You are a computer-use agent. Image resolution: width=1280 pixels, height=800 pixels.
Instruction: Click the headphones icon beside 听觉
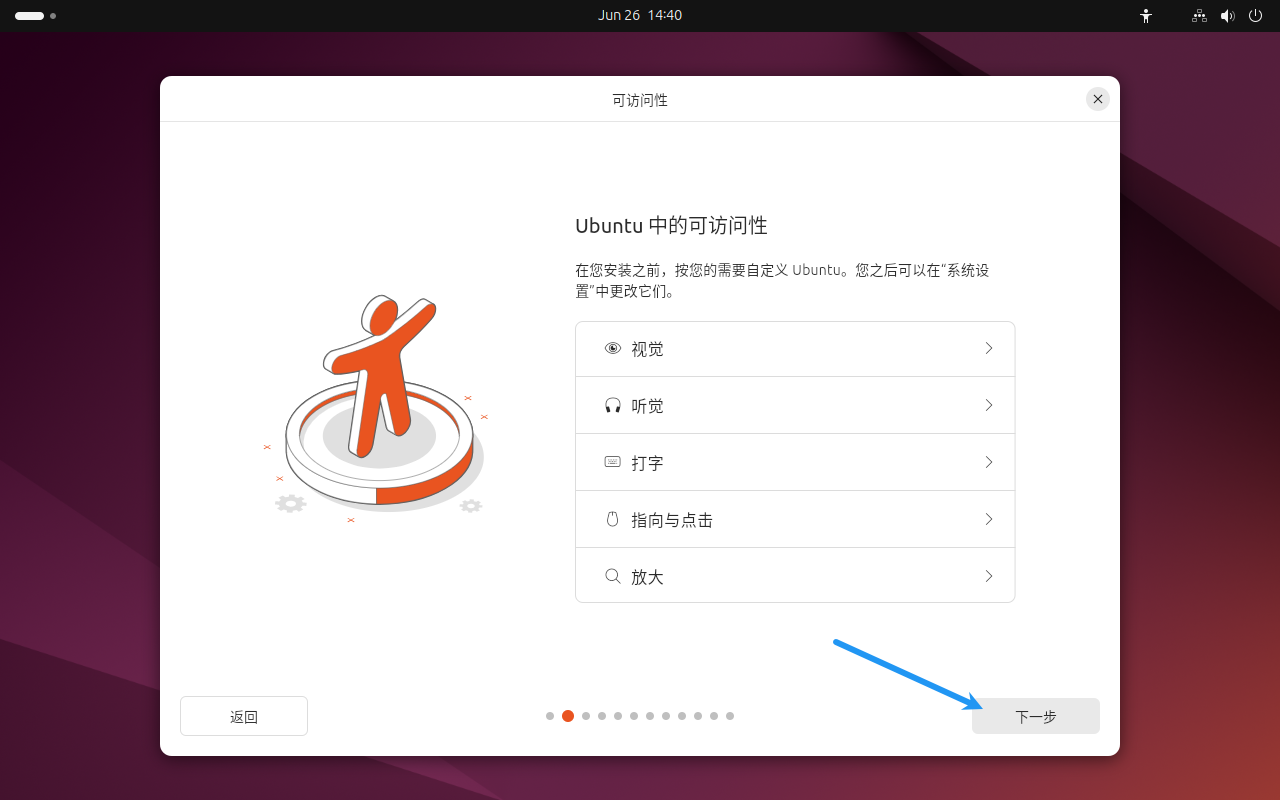pos(613,406)
